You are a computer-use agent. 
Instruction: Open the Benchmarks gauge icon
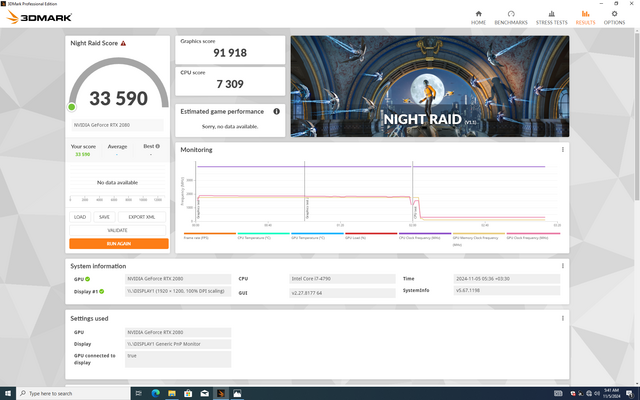(511, 15)
